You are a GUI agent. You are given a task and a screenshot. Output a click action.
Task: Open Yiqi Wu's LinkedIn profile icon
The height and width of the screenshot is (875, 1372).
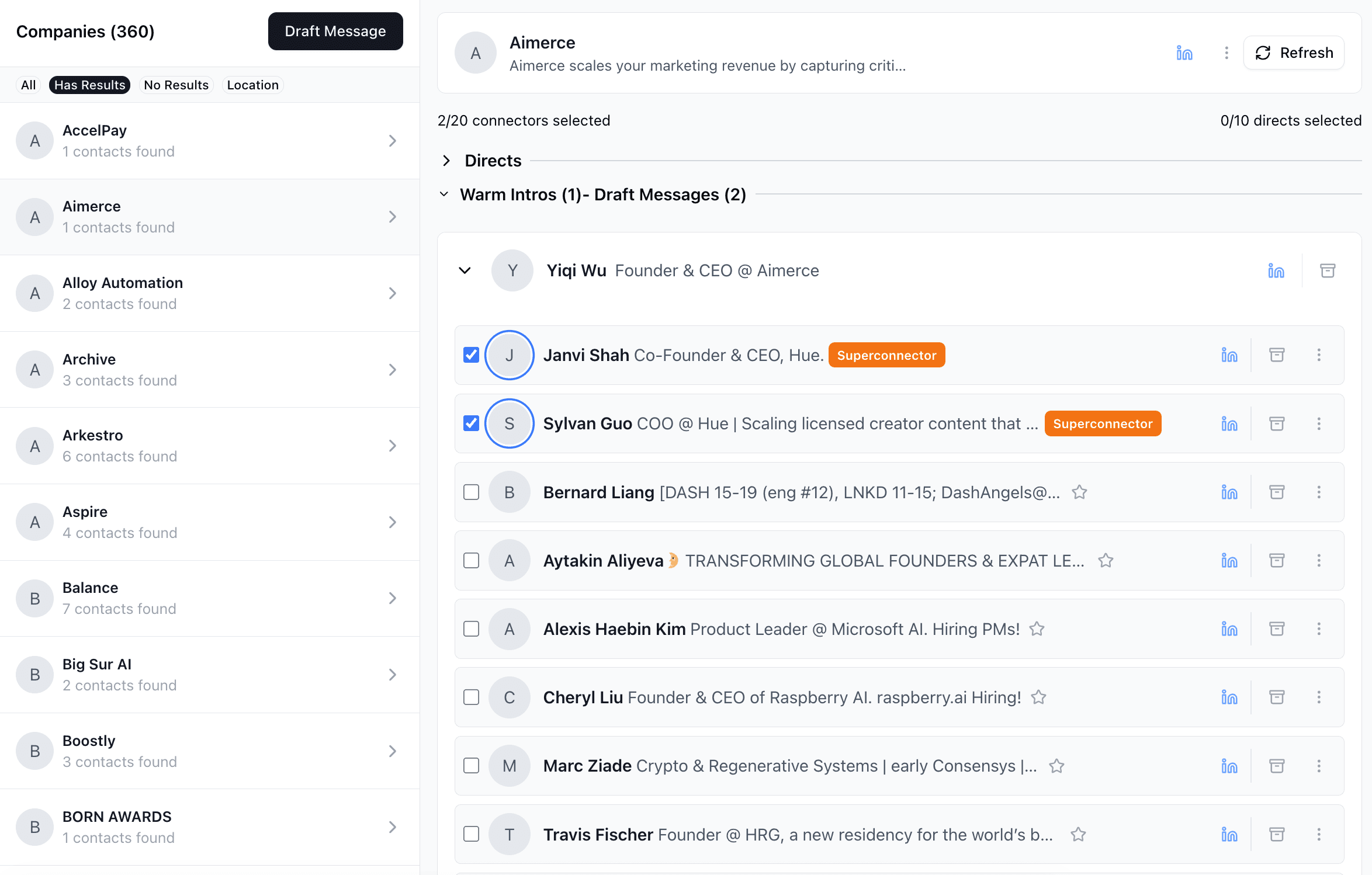click(1276, 270)
